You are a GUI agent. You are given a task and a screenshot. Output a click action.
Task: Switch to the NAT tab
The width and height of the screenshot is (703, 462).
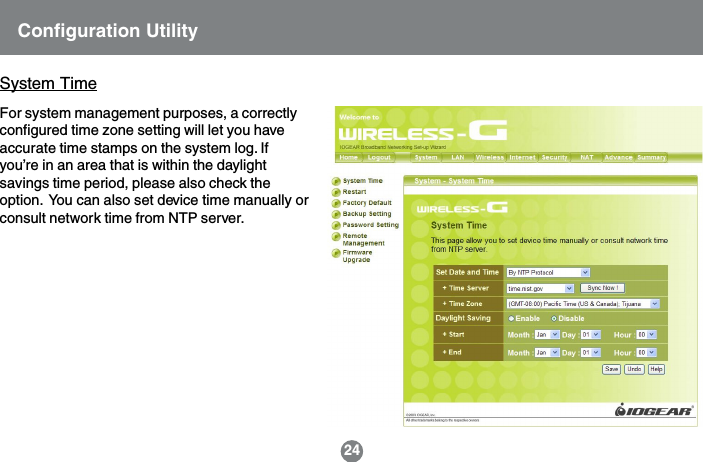[587, 157]
